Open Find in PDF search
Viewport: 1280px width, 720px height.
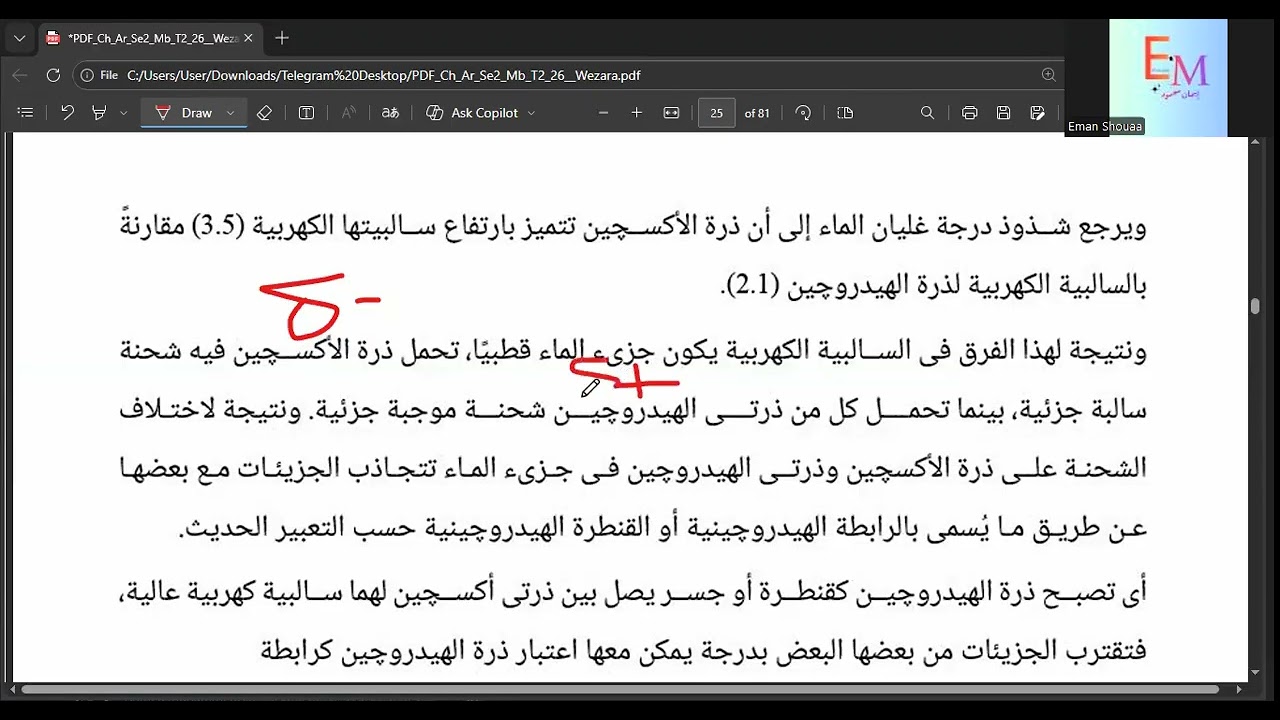[x=927, y=113]
